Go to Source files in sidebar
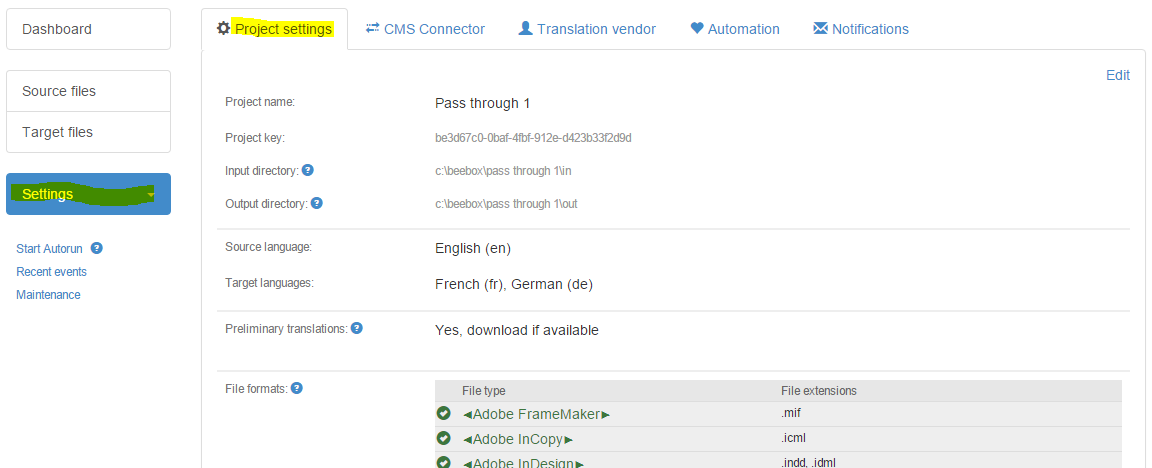 click(x=59, y=91)
